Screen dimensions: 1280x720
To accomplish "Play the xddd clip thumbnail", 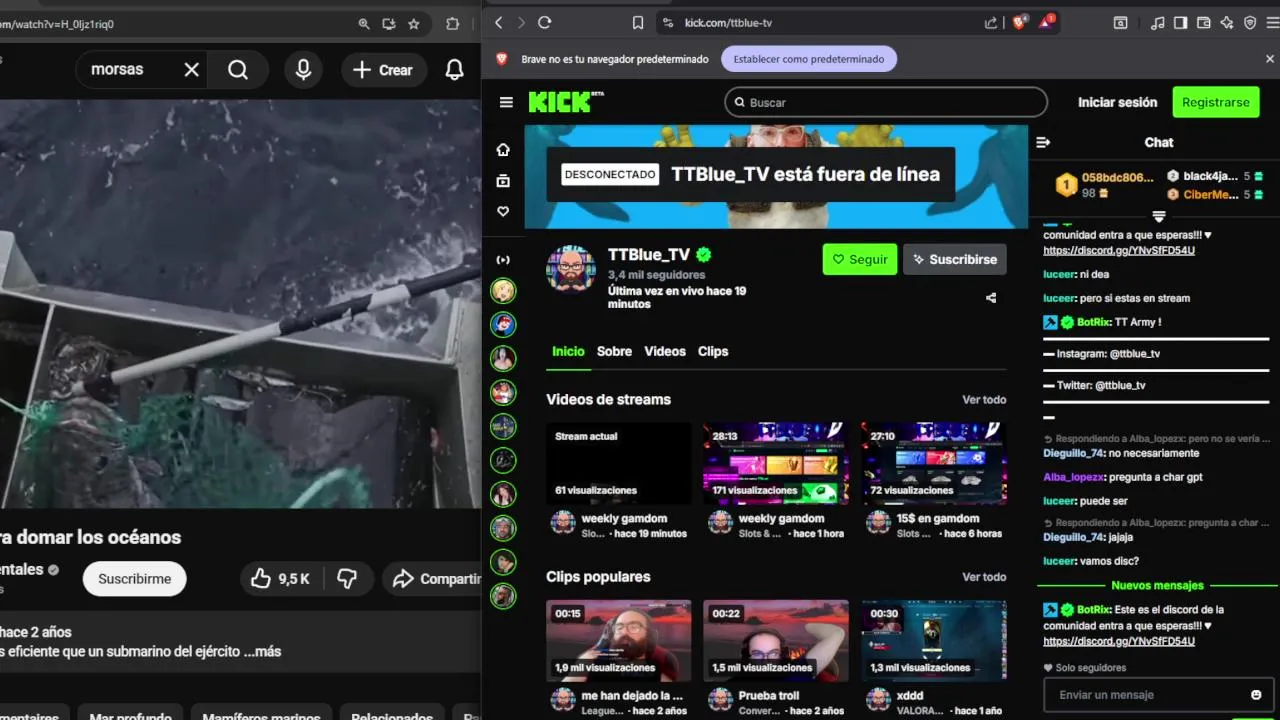I will coord(934,641).
